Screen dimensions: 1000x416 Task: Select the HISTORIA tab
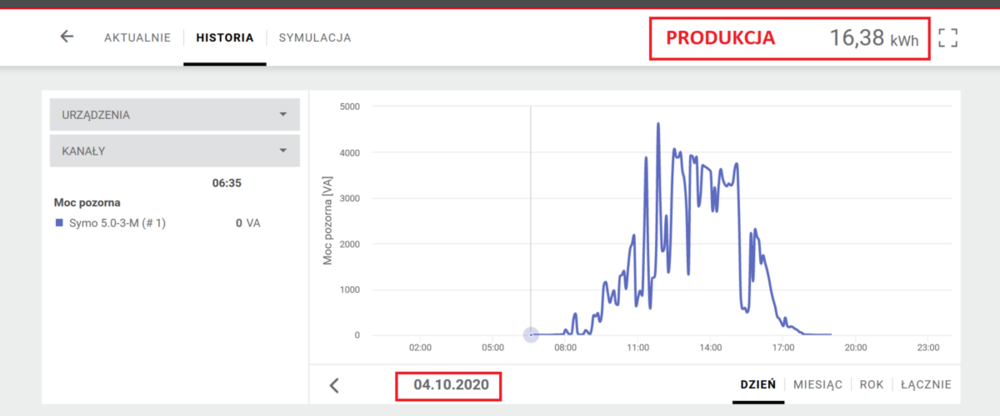[224, 38]
